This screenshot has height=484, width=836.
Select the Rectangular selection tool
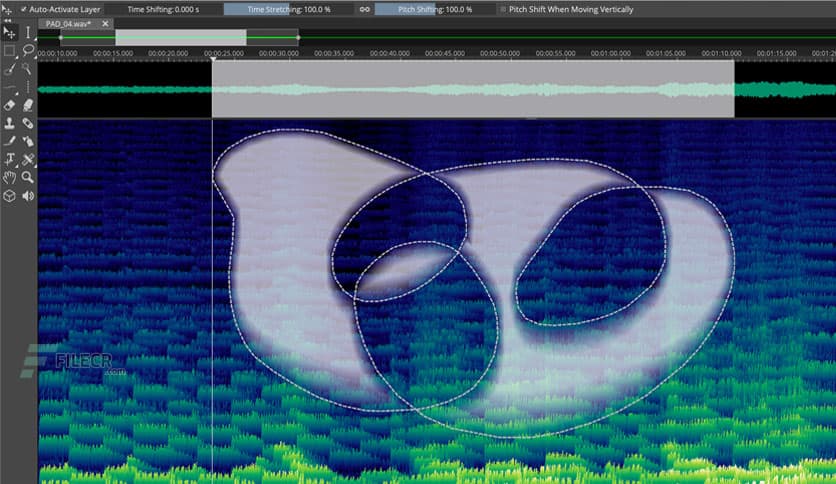(9, 51)
